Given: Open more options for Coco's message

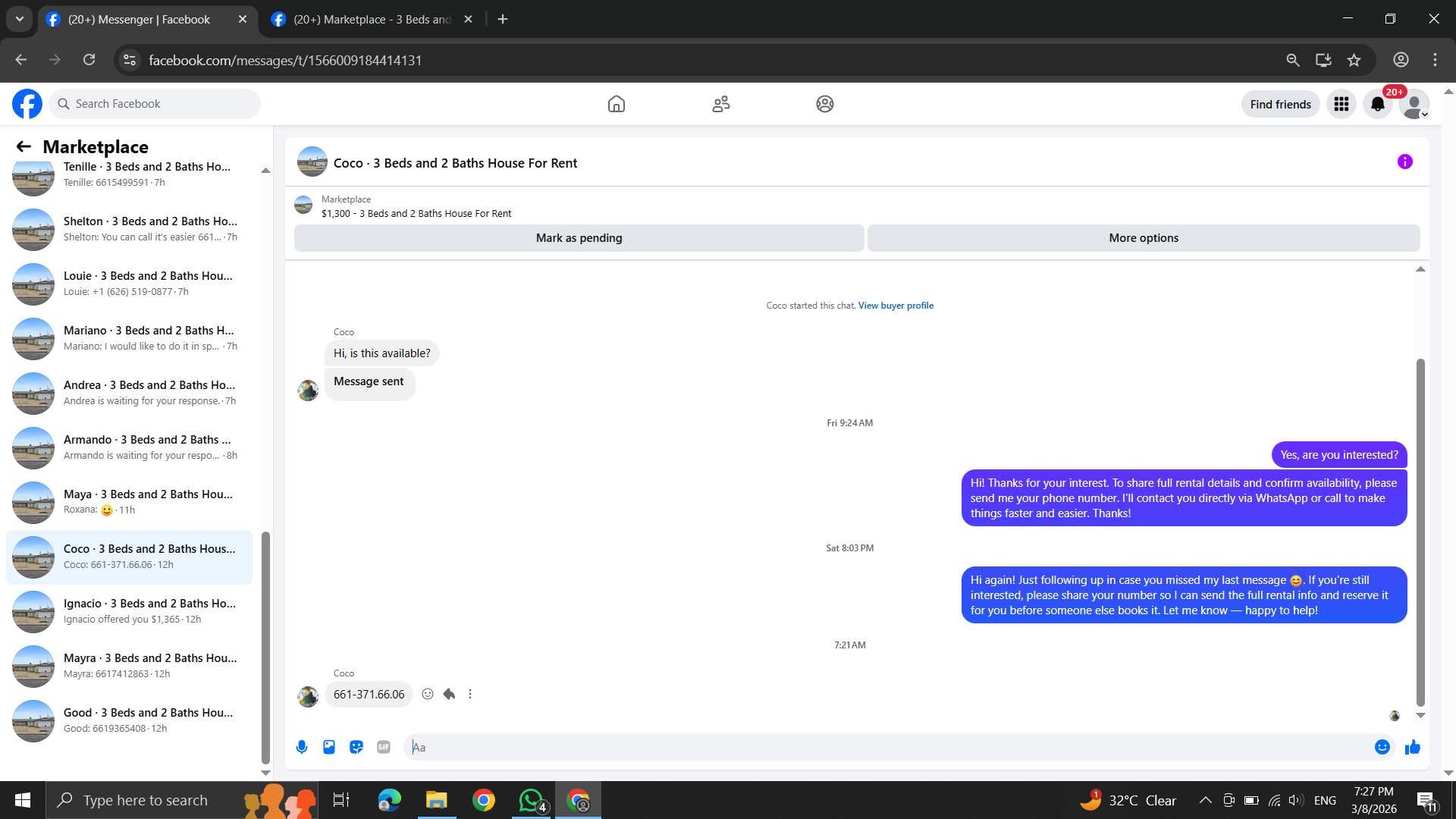Looking at the screenshot, I should [x=470, y=694].
